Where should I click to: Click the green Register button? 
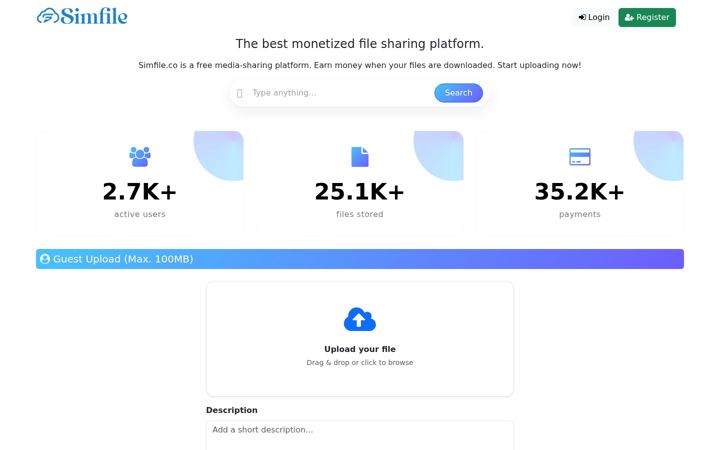[x=647, y=17]
